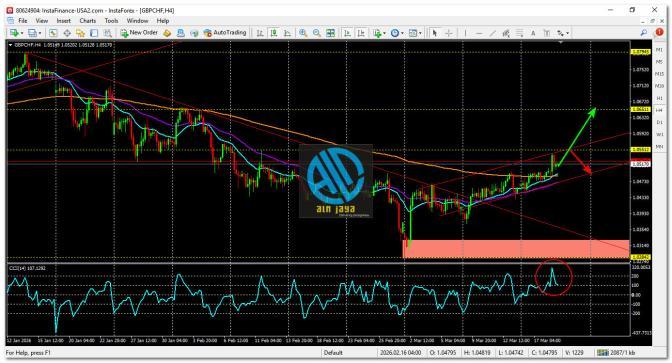This screenshot has height=363, width=672.
Task: Open the Help menu
Action: [163, 21]
